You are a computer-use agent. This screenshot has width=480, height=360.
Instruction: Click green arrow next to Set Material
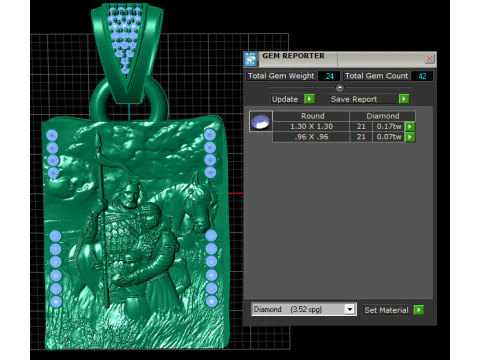click(x=419, y=310)
